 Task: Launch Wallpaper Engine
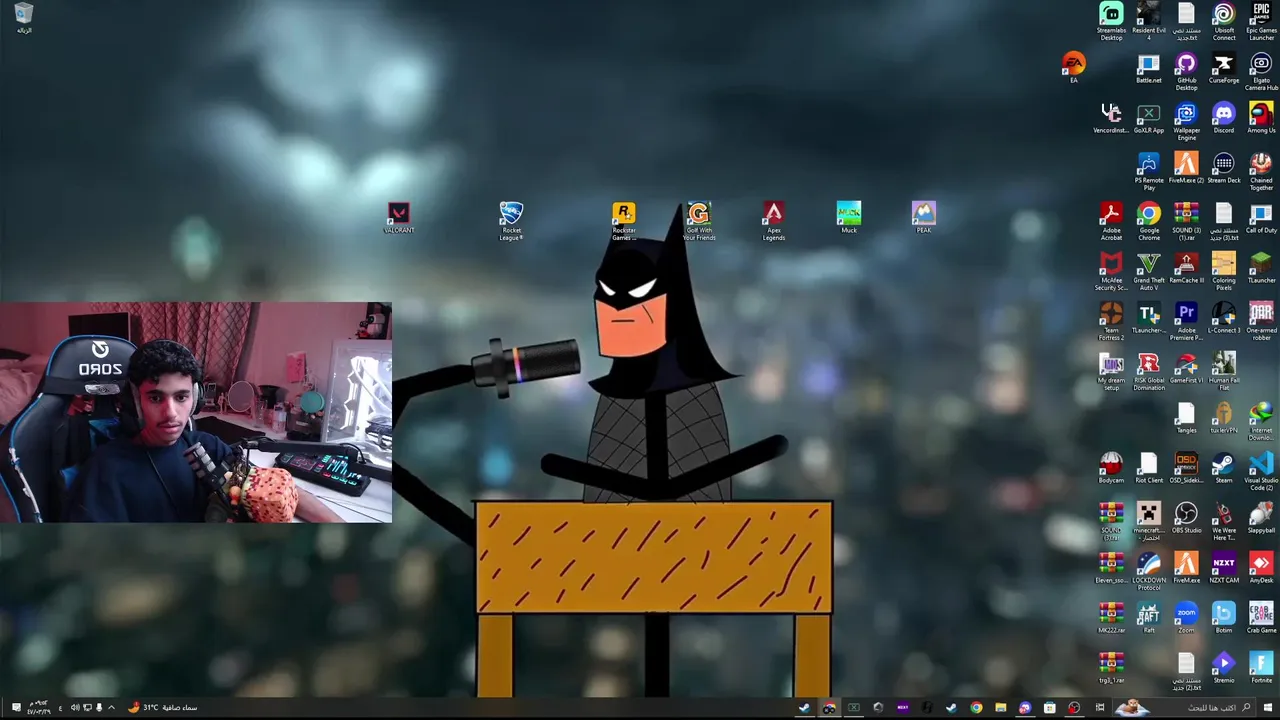coord(1186,121)
